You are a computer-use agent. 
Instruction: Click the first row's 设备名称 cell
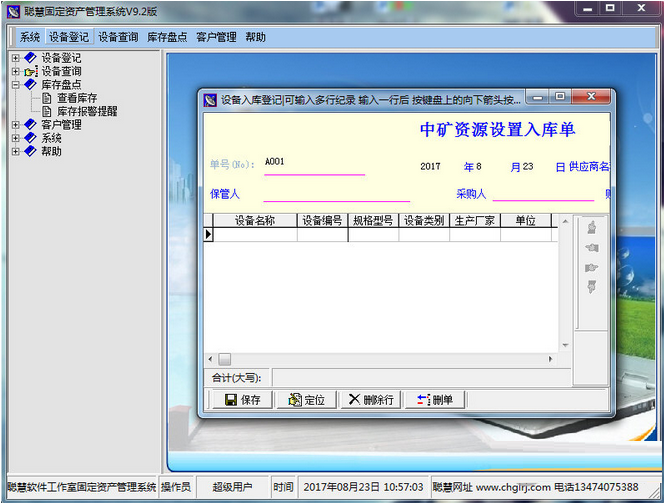pyautogui.click(x=255, y=235)
